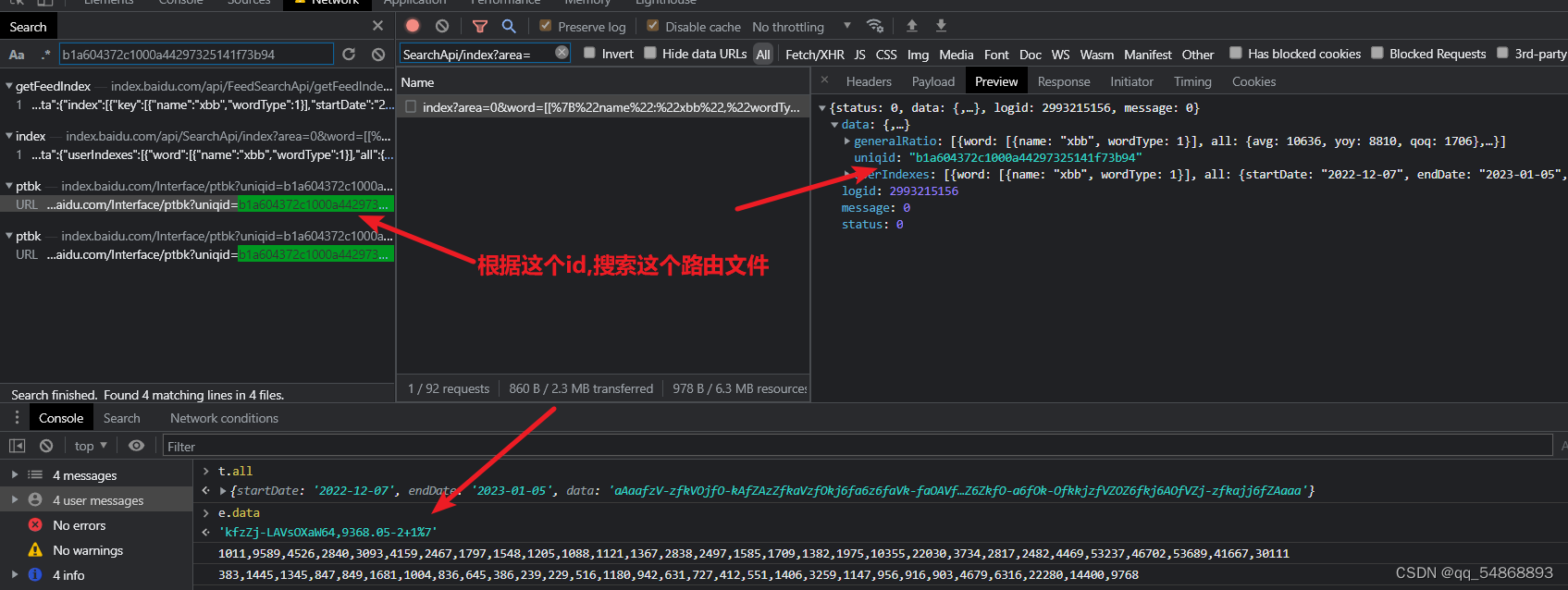Select the first ptbk URL search match
1568x590 pixels.
pos(197,204)
